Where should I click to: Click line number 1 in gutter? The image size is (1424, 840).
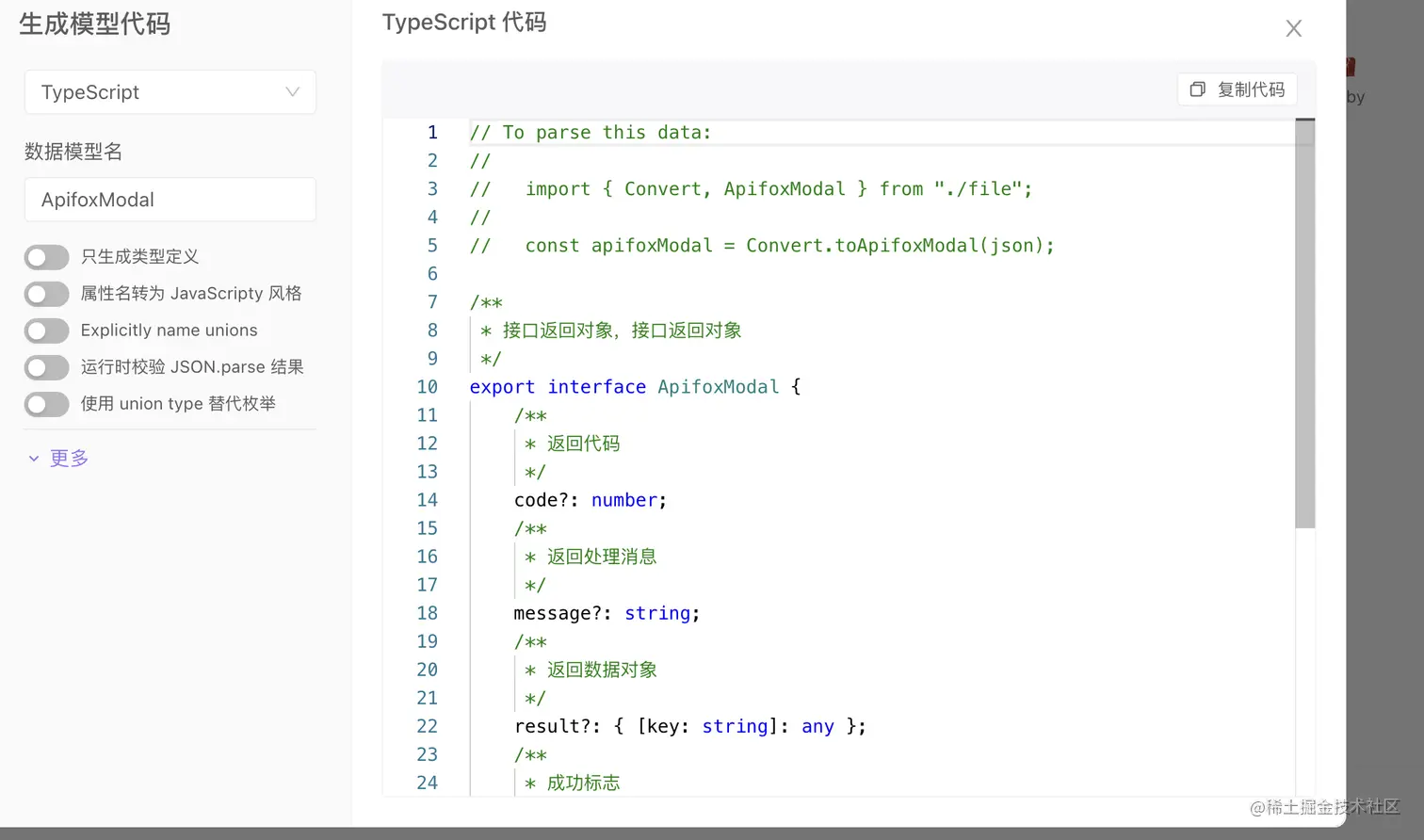click(432, 133)
